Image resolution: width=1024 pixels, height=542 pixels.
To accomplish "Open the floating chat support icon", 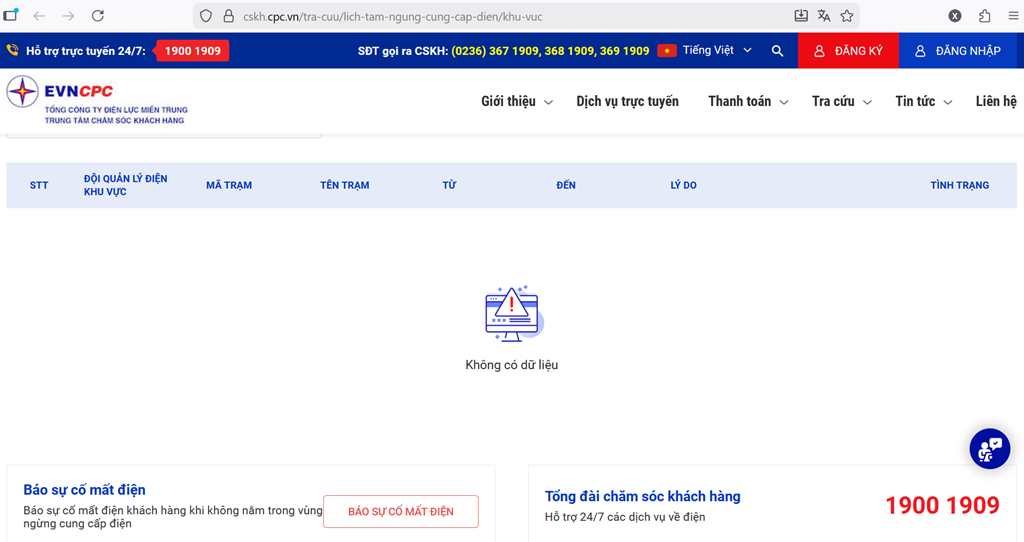I will 989,449.
